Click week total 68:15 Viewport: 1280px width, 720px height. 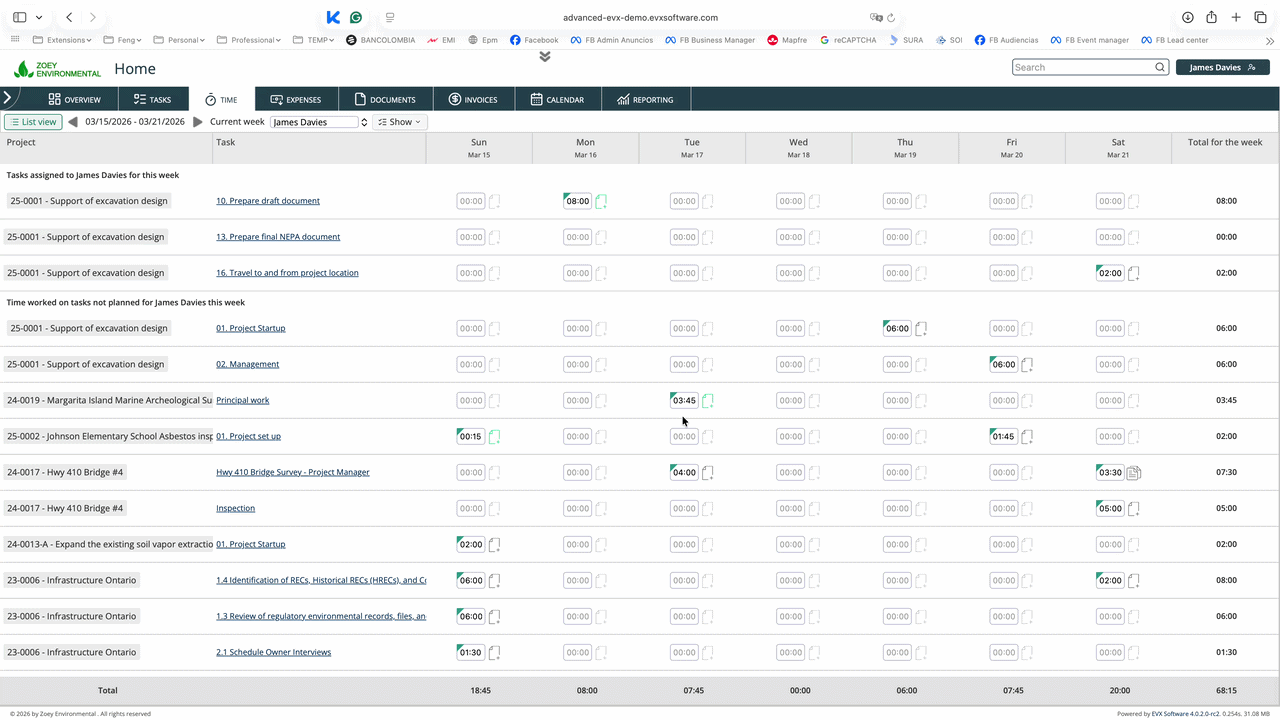(x=1226, y=690)
